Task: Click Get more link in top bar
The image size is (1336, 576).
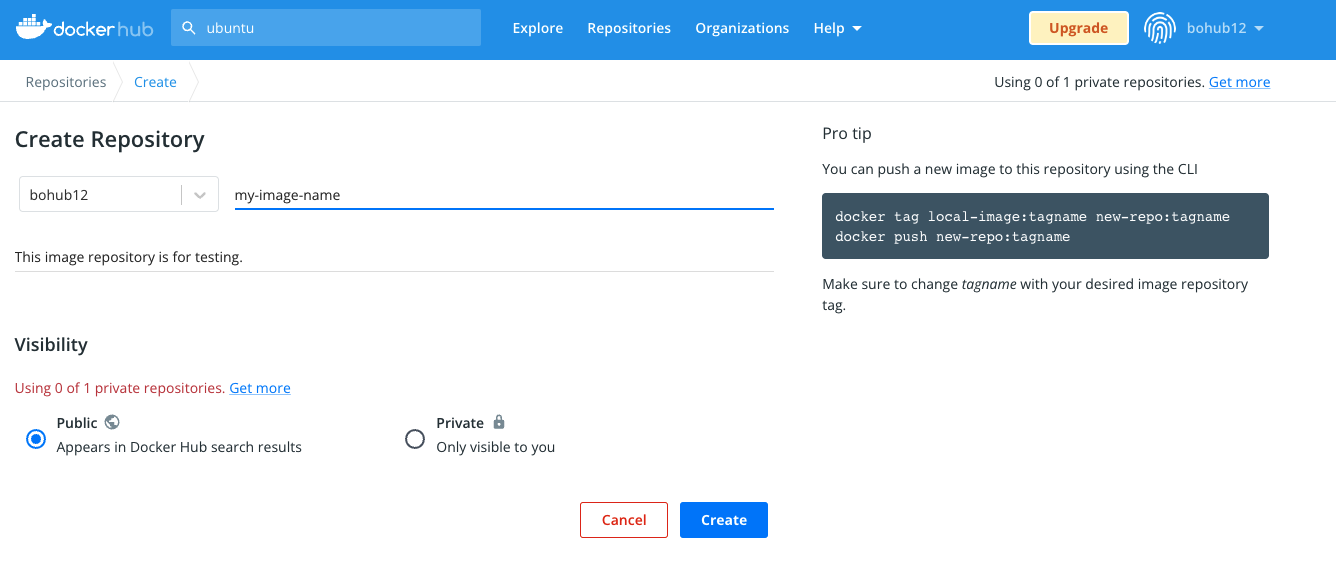Action: pos(1239,82)
